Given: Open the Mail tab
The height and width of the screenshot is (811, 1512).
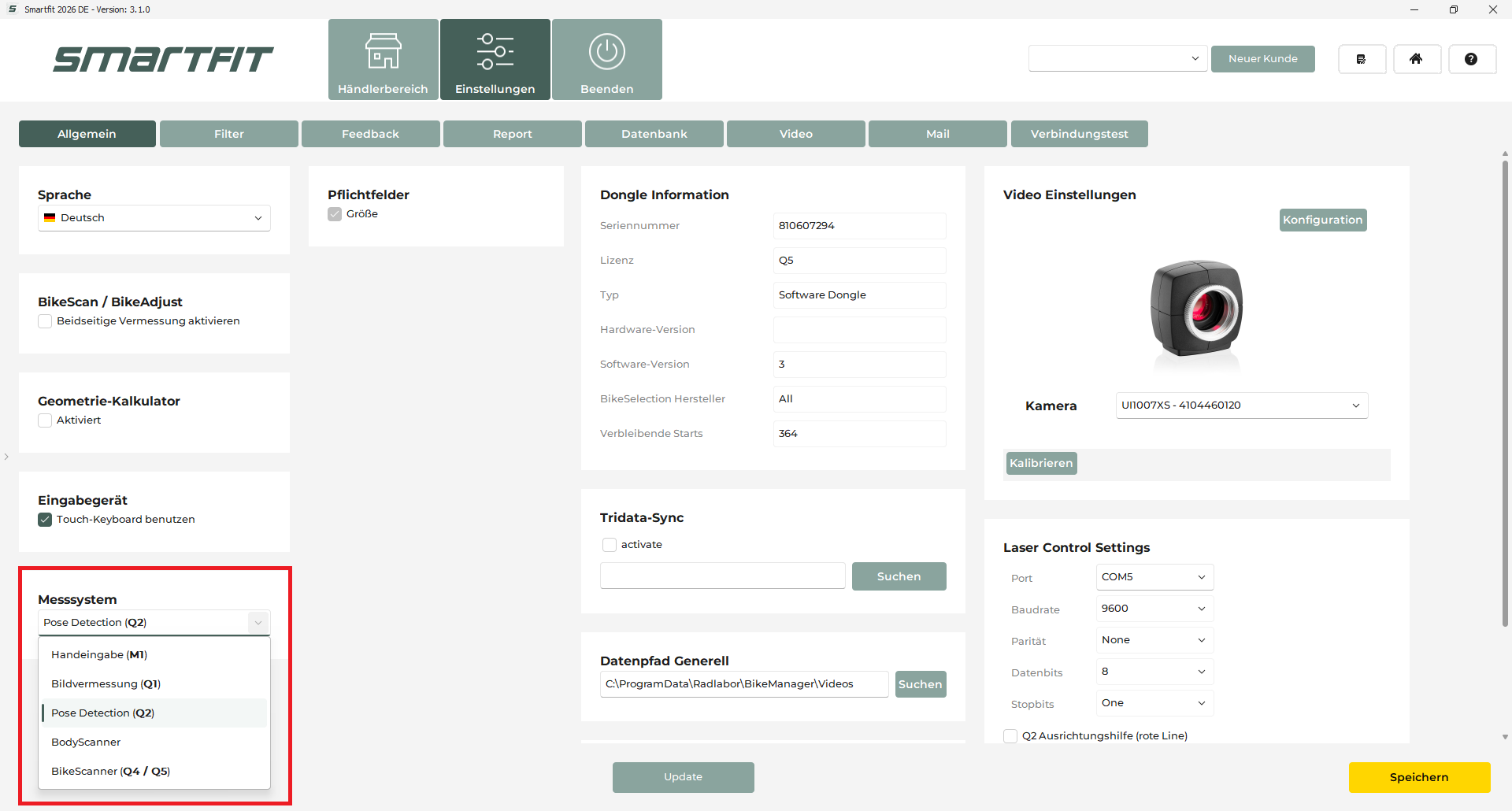Looking at the screenshot, I should (938, 134).
